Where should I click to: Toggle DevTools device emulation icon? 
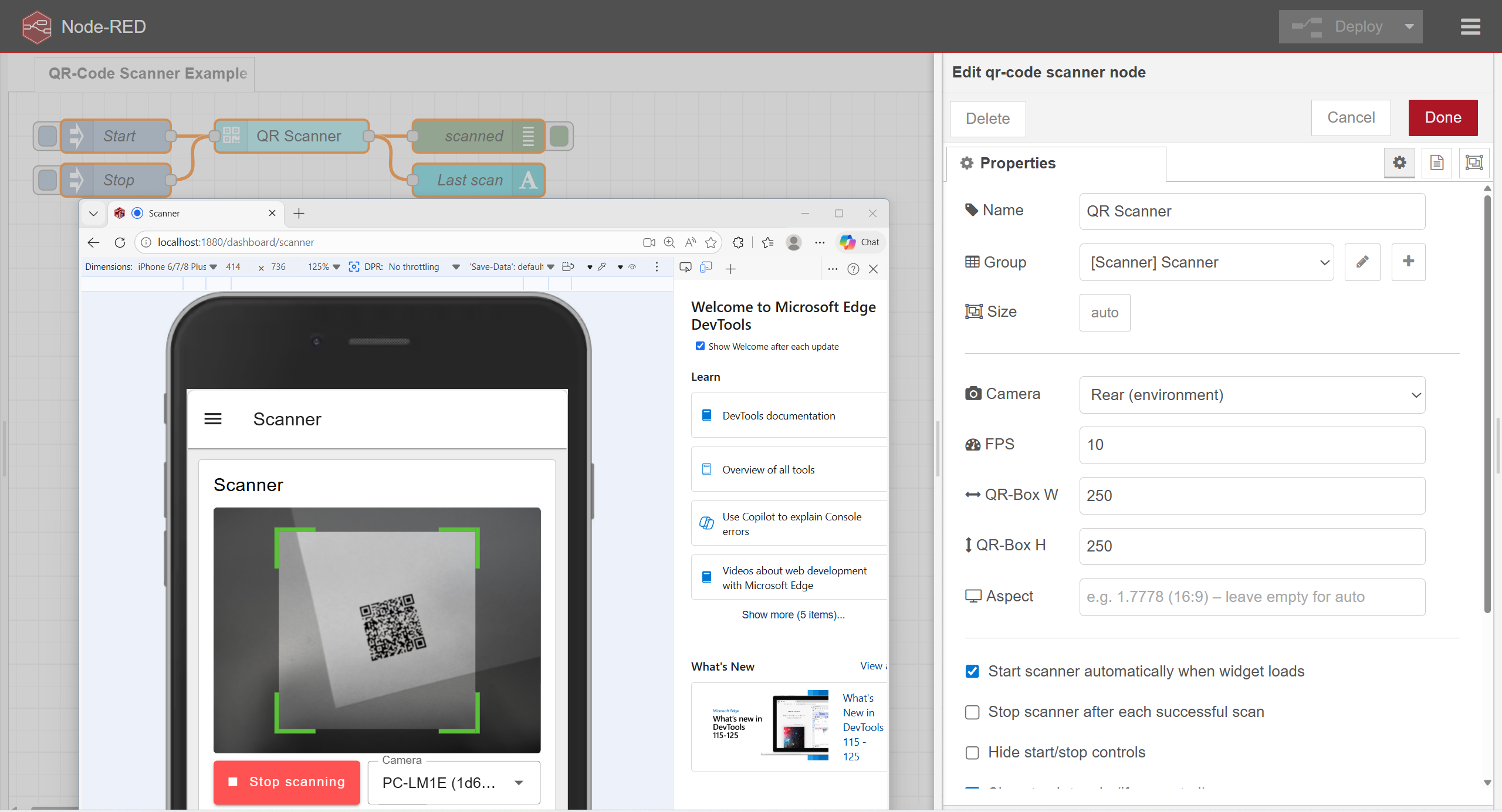pyautogui.click(x=706, y=268)
